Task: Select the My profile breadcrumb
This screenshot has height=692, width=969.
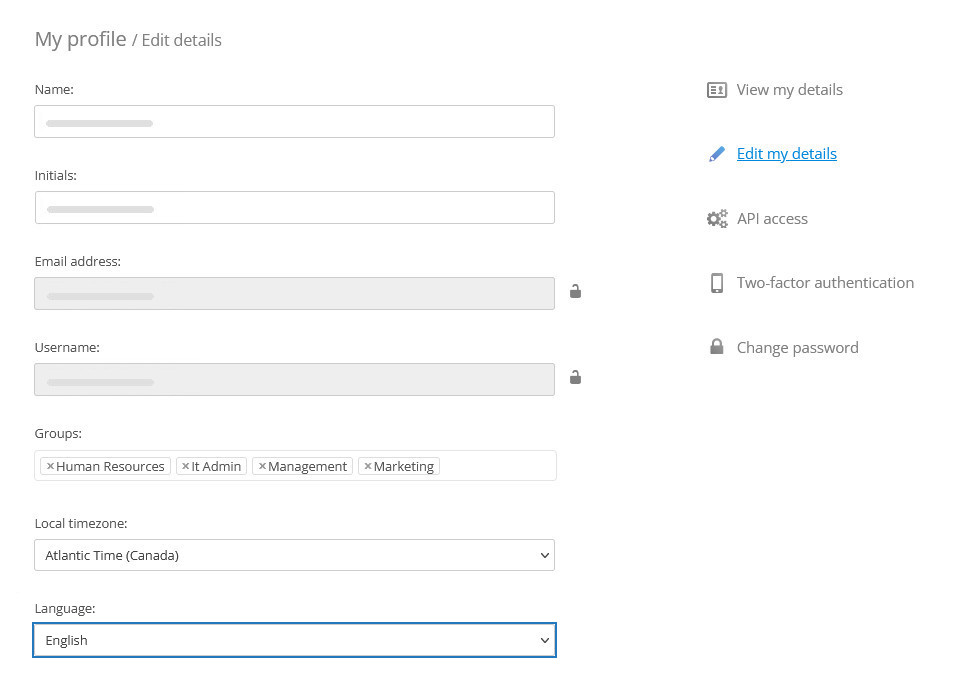Action: click(80, 40)
